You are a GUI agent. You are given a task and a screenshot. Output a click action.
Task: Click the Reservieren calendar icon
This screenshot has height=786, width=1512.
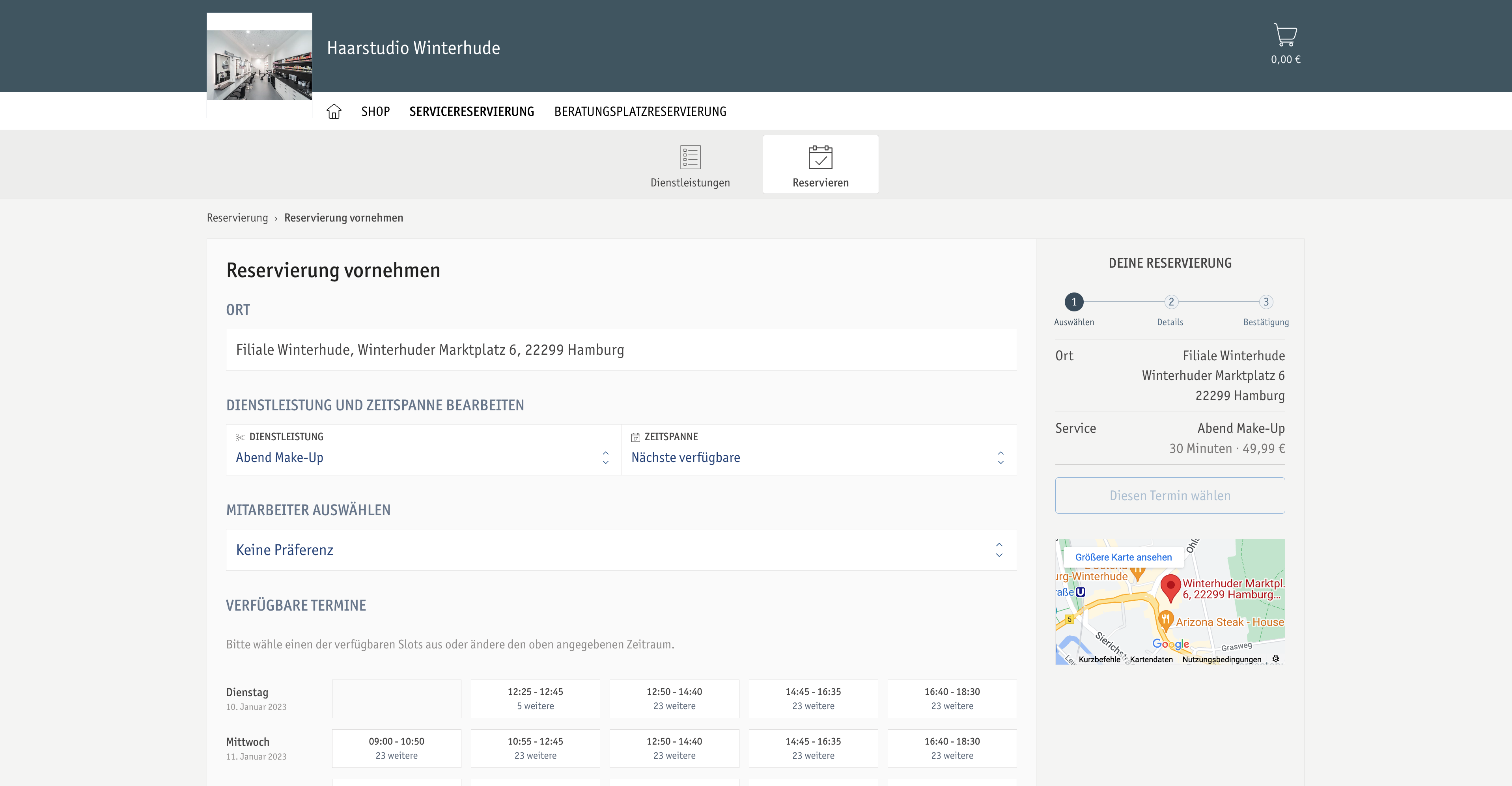pos(820,157)
